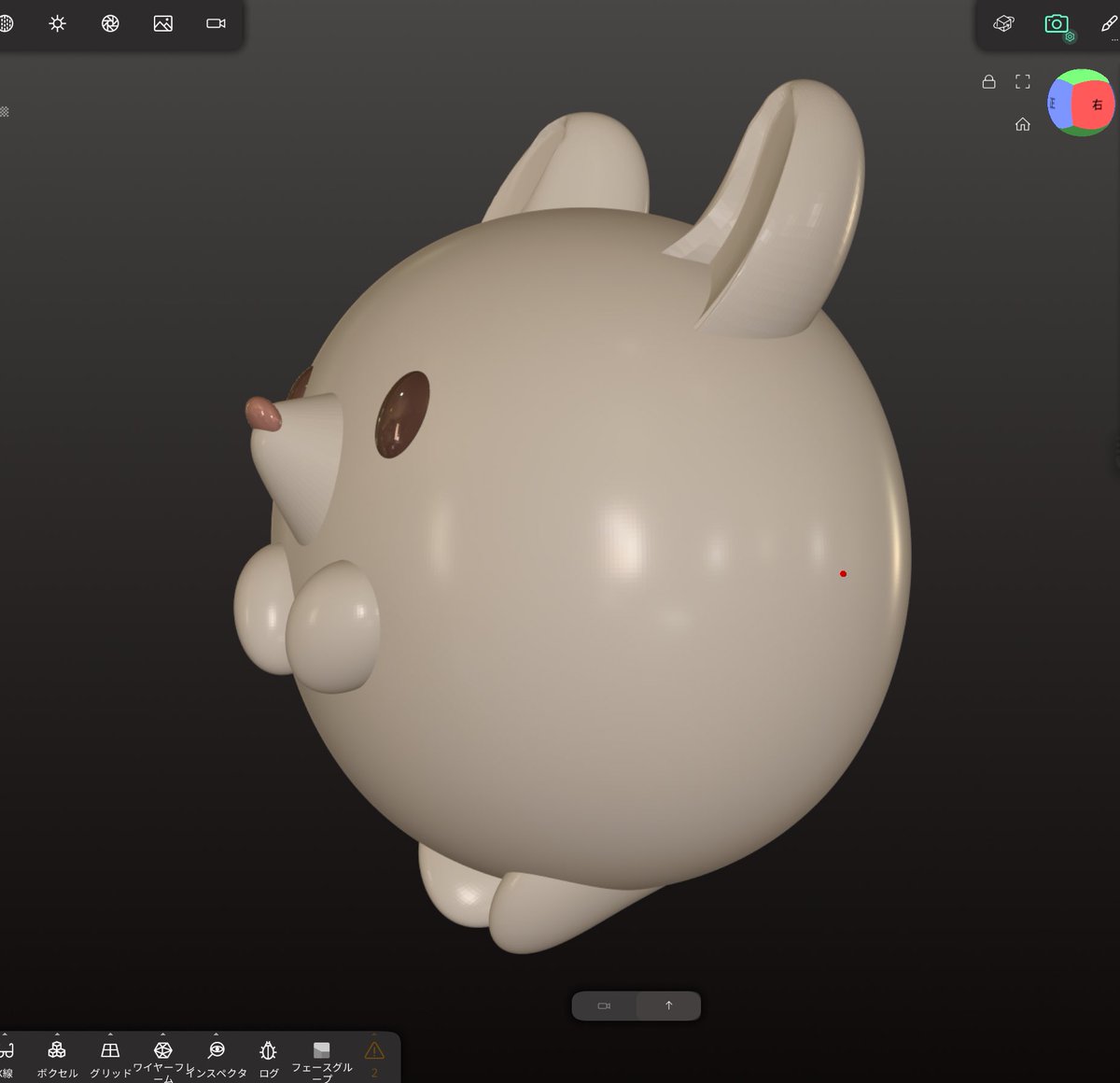
Task: Select the green camera tool icon
Action: (1056, 23)
